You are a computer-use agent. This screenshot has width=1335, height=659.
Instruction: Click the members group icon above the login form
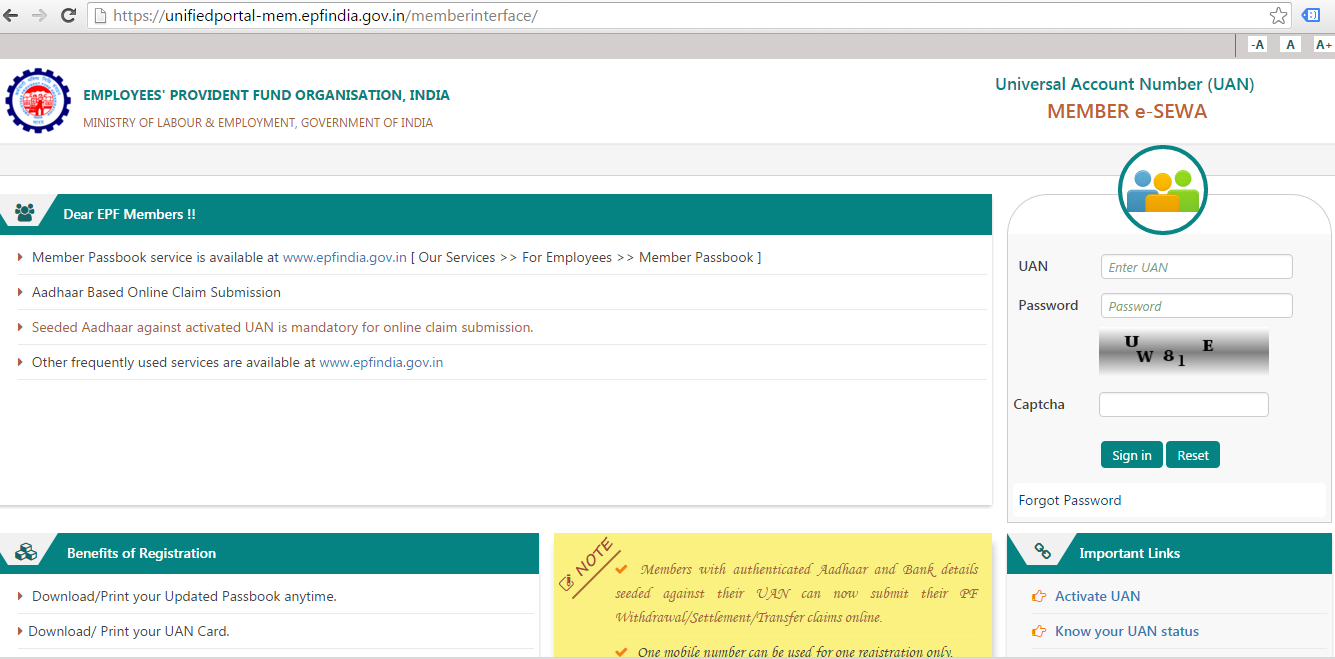(1162, 190)
